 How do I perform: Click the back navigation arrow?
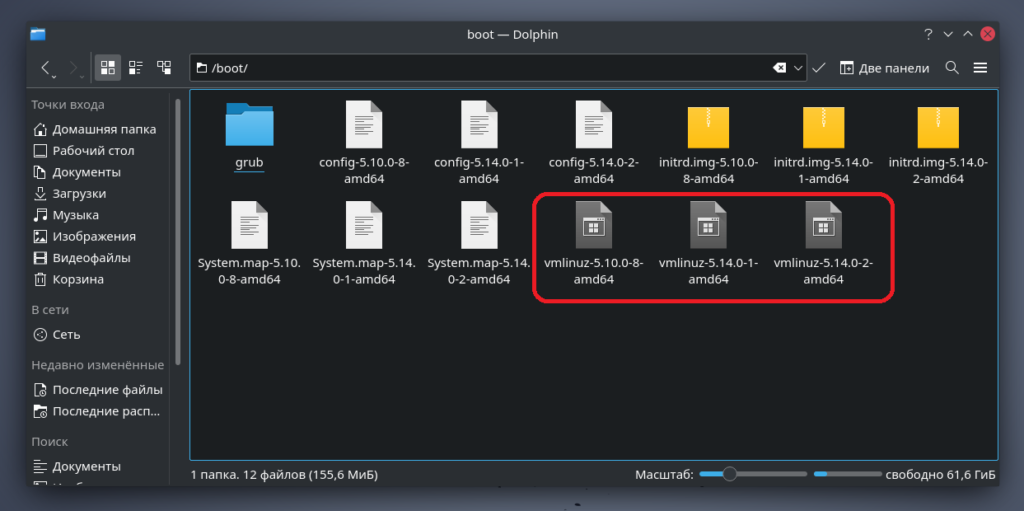pyautogui.click(x=46, y=68)
